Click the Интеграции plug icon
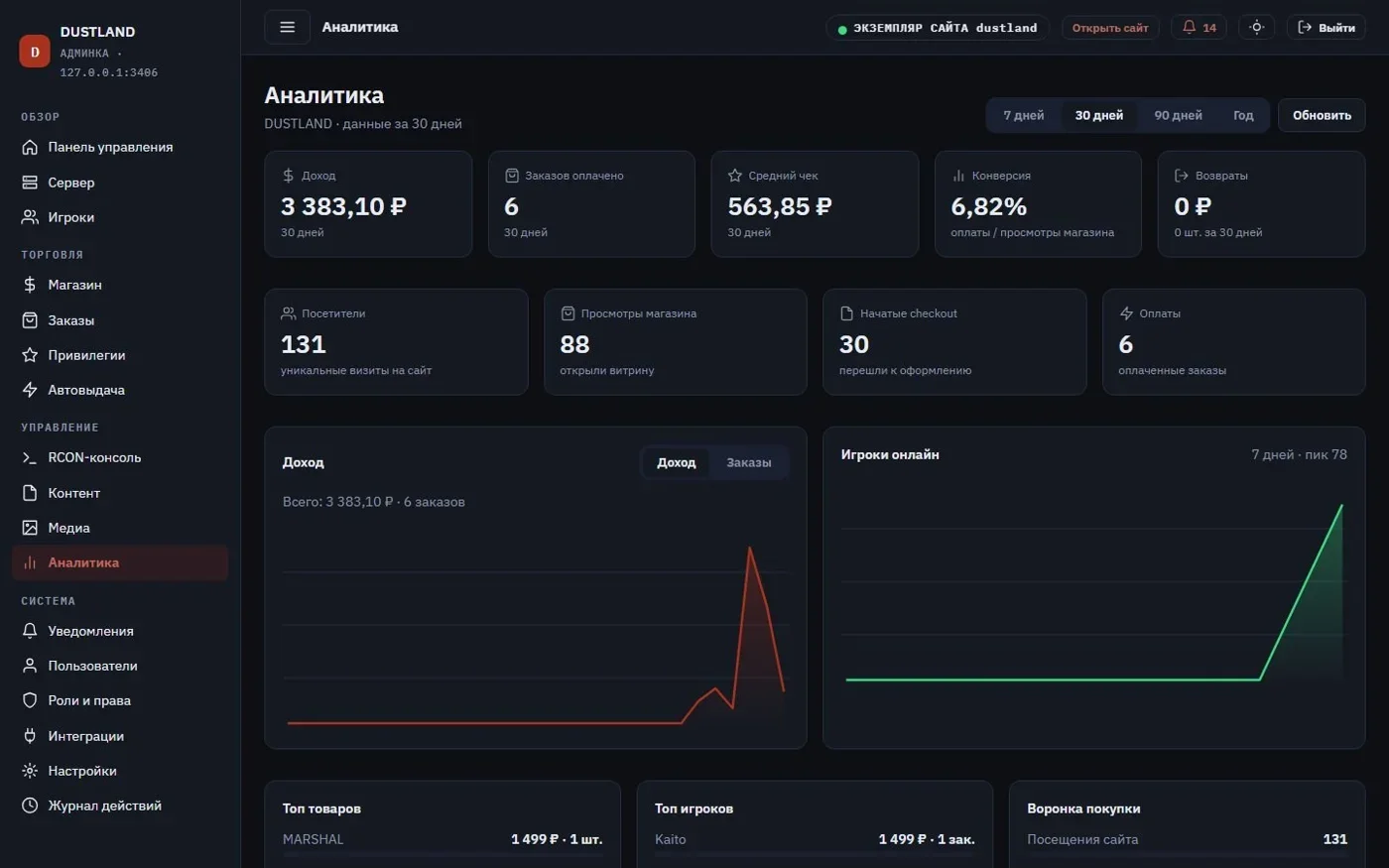The width and height of the screenshot is (1389, 868). [x=30, y=736]
